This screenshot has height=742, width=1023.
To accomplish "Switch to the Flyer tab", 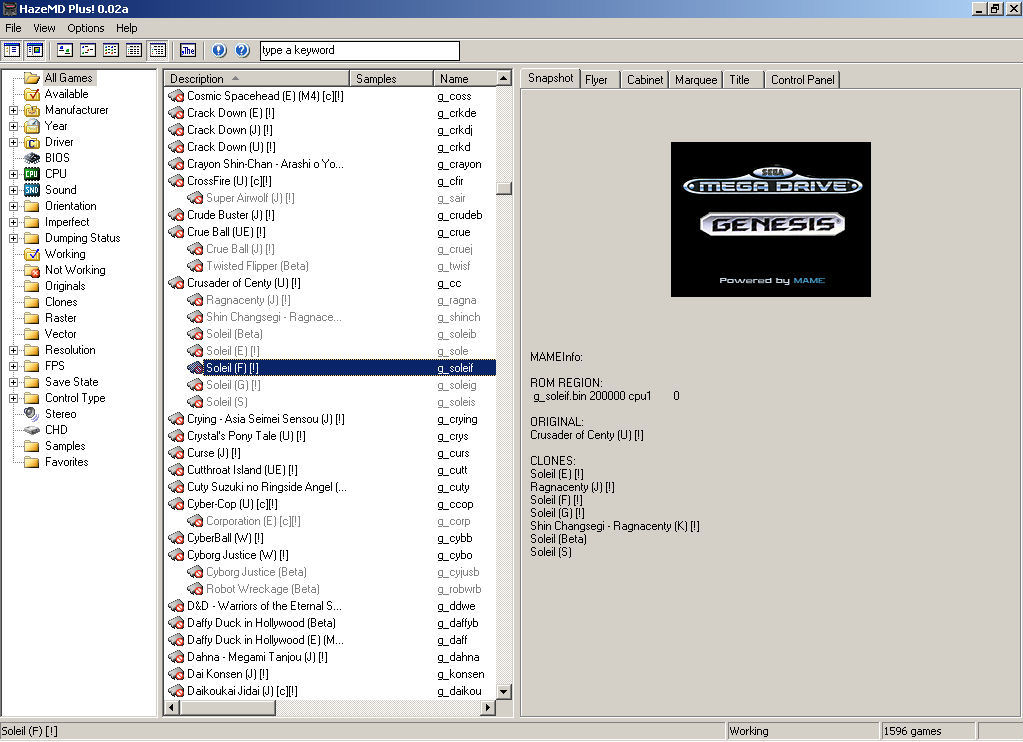I will coord(596,79).
